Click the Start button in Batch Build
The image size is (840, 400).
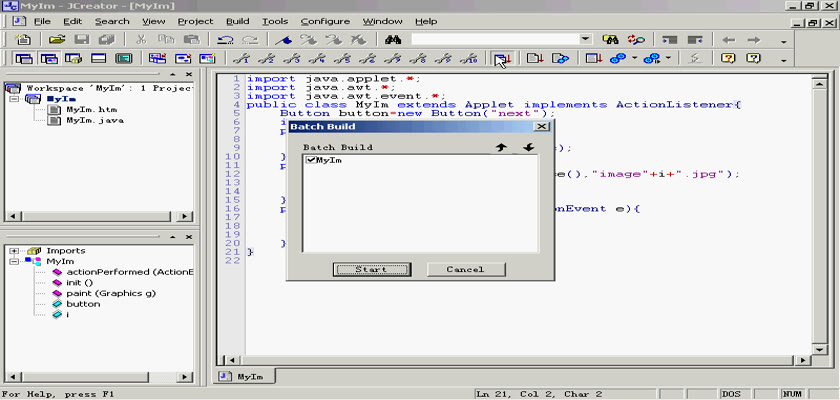(372, 269)
